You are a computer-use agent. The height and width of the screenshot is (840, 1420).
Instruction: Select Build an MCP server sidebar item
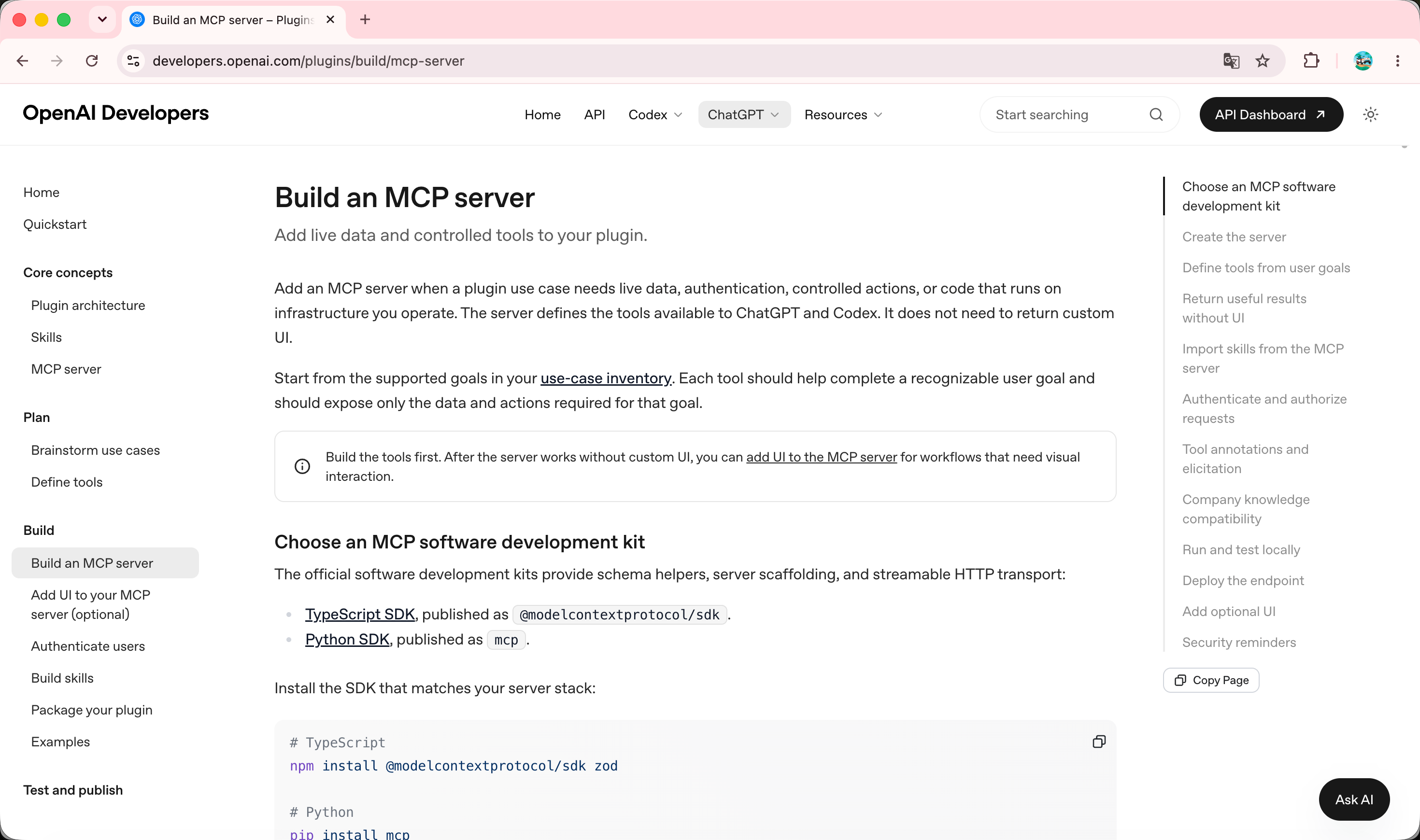tap(105, 563)
